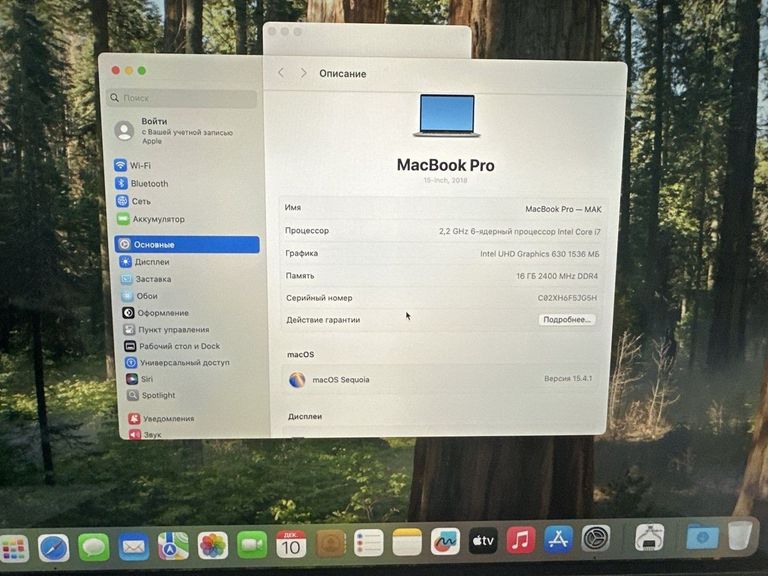The image size is (768, 576).
Task: Launch Safari from the Dock
Action: tap(53, 548)
